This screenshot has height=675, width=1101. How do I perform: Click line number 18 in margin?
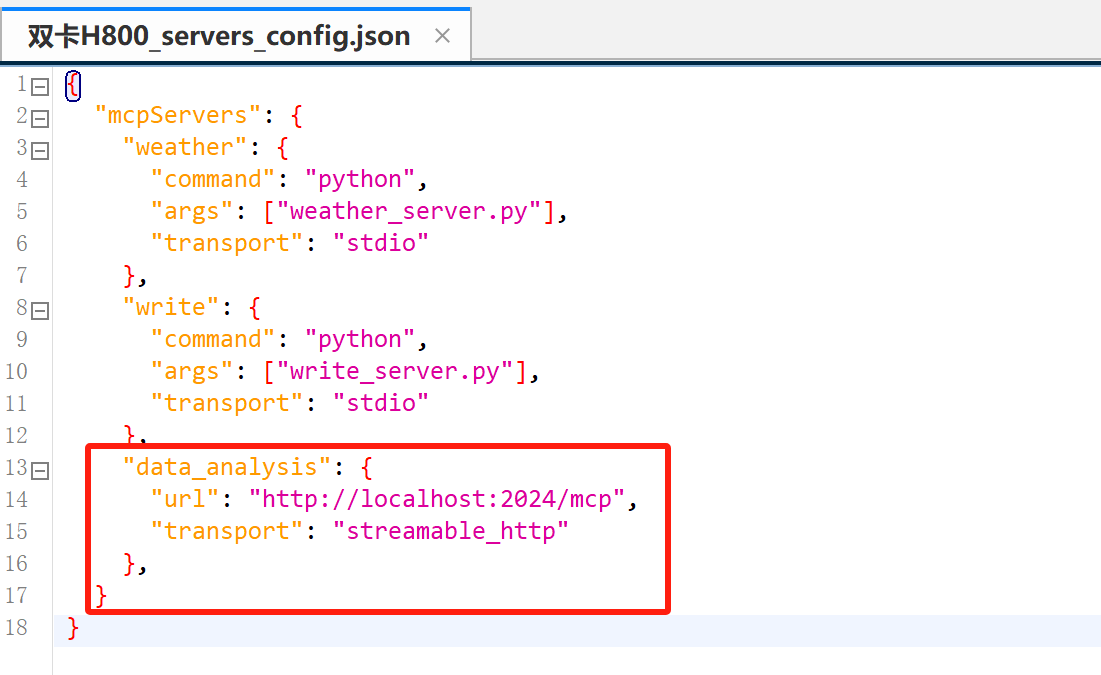coord(16,627)
